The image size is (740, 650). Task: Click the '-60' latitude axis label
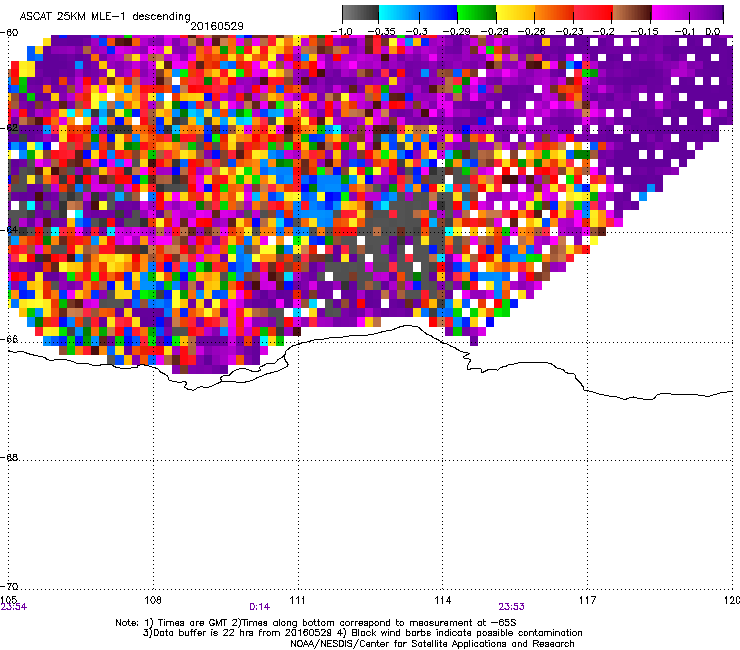tap(9, 33)
